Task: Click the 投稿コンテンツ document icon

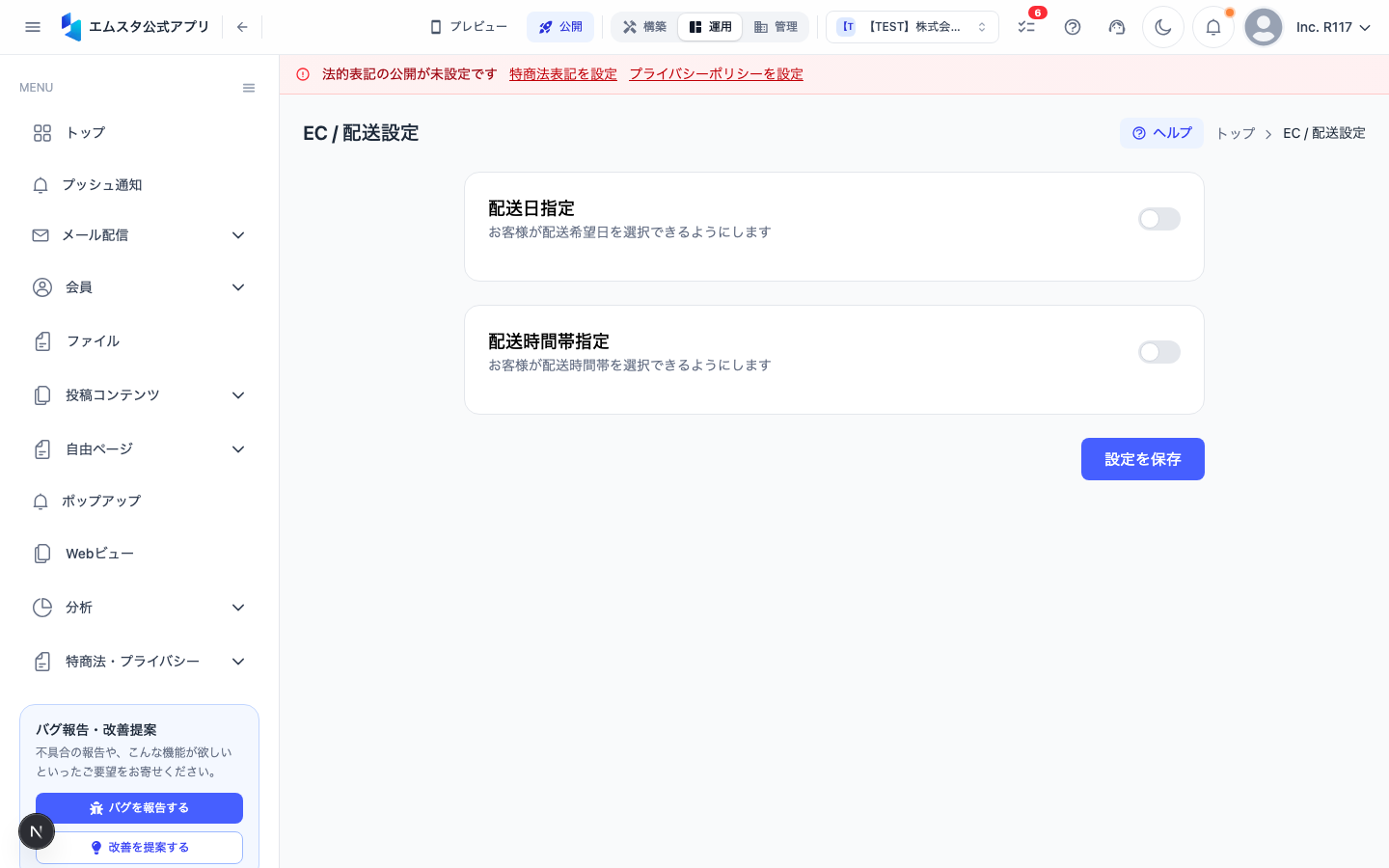Action: pos(42,395)
